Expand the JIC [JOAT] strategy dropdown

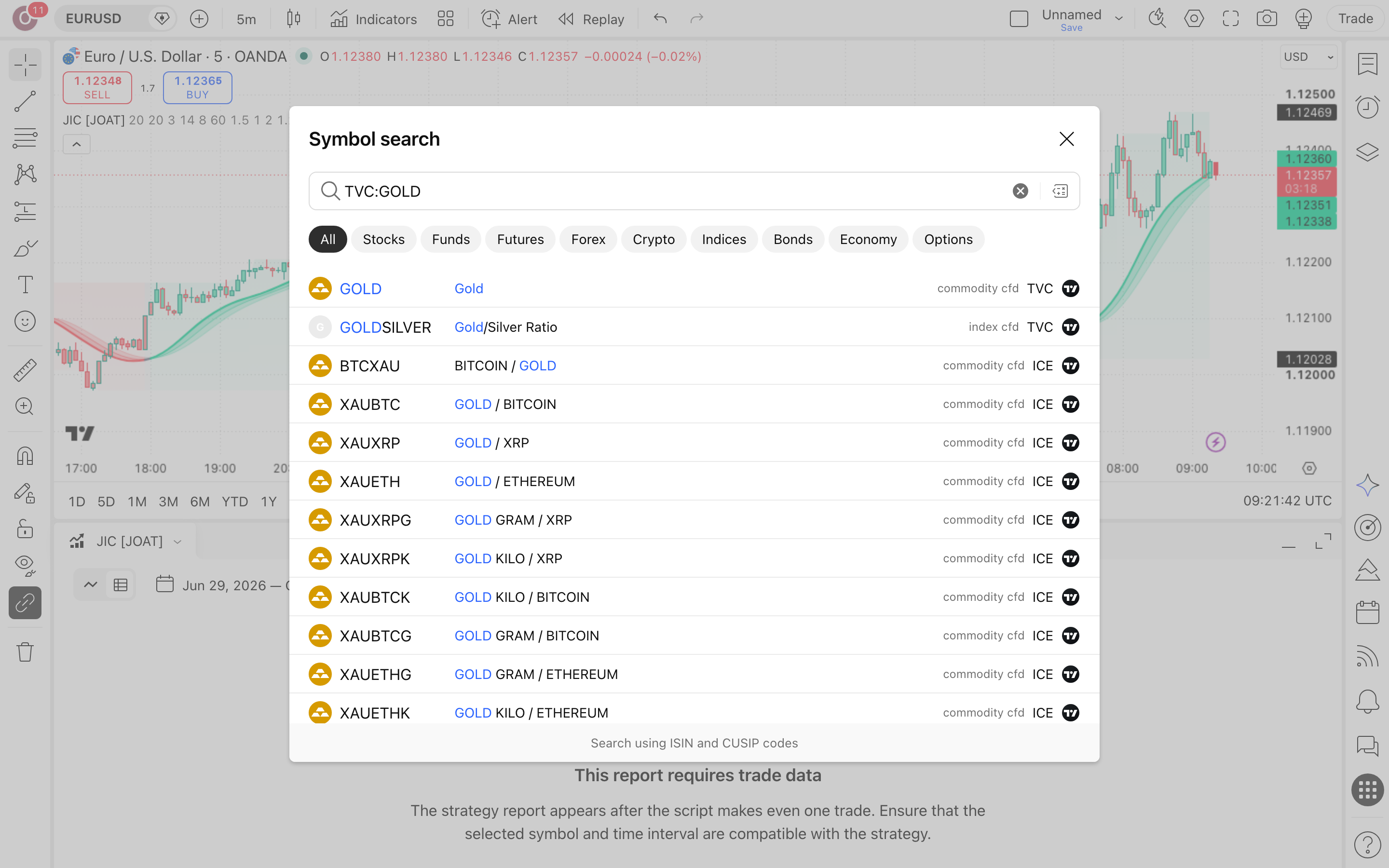(x=178, y=542)
